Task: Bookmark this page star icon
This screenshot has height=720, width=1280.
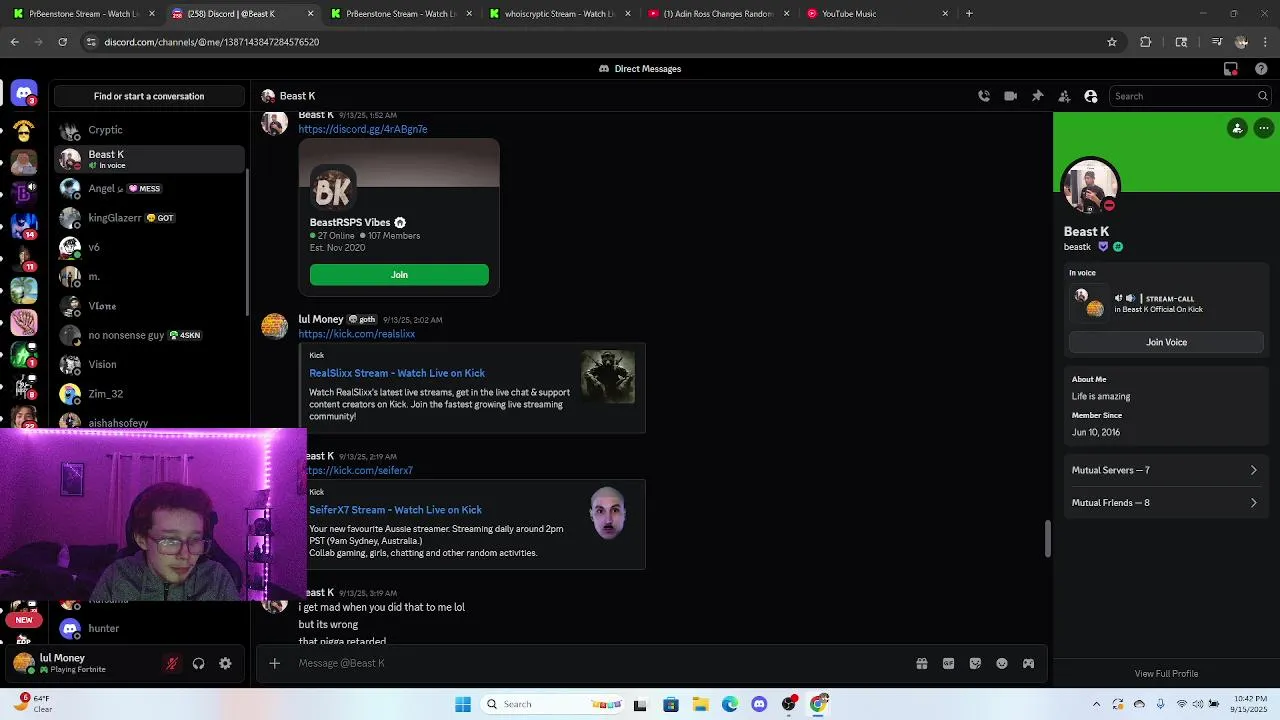Action: [1111, 42]
